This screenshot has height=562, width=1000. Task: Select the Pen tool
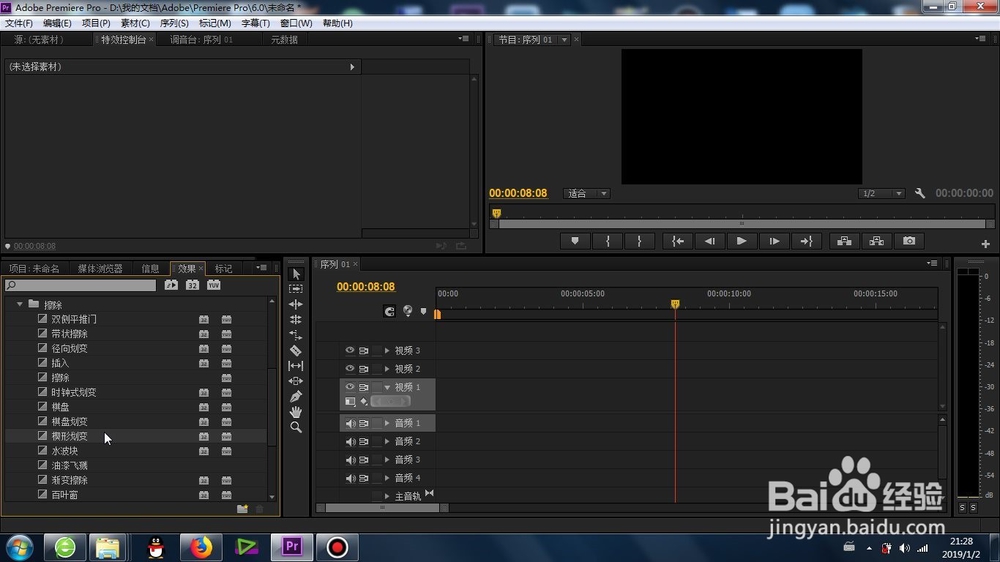[x=296, y=396]
